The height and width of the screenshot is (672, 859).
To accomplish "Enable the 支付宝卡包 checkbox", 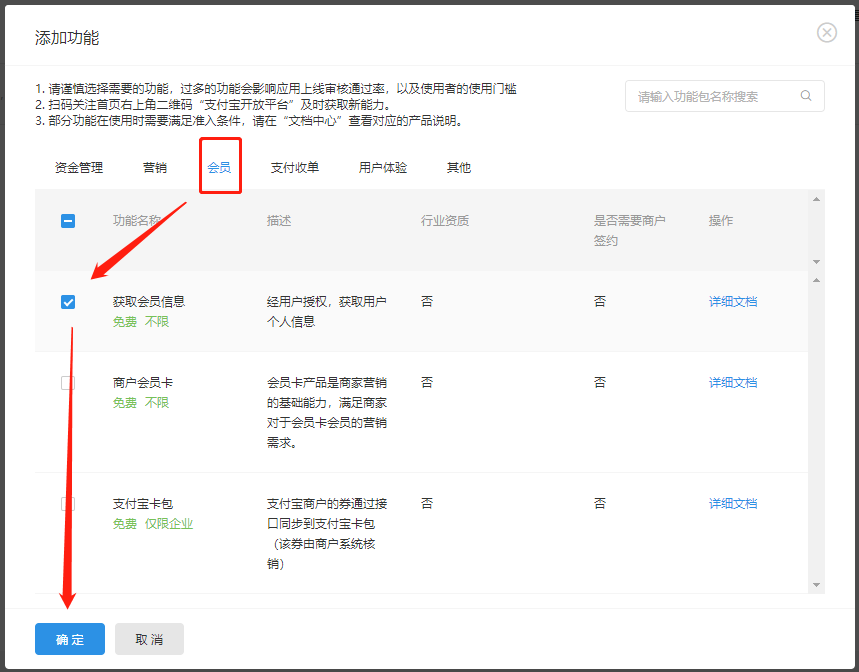I will click(68, 504).
